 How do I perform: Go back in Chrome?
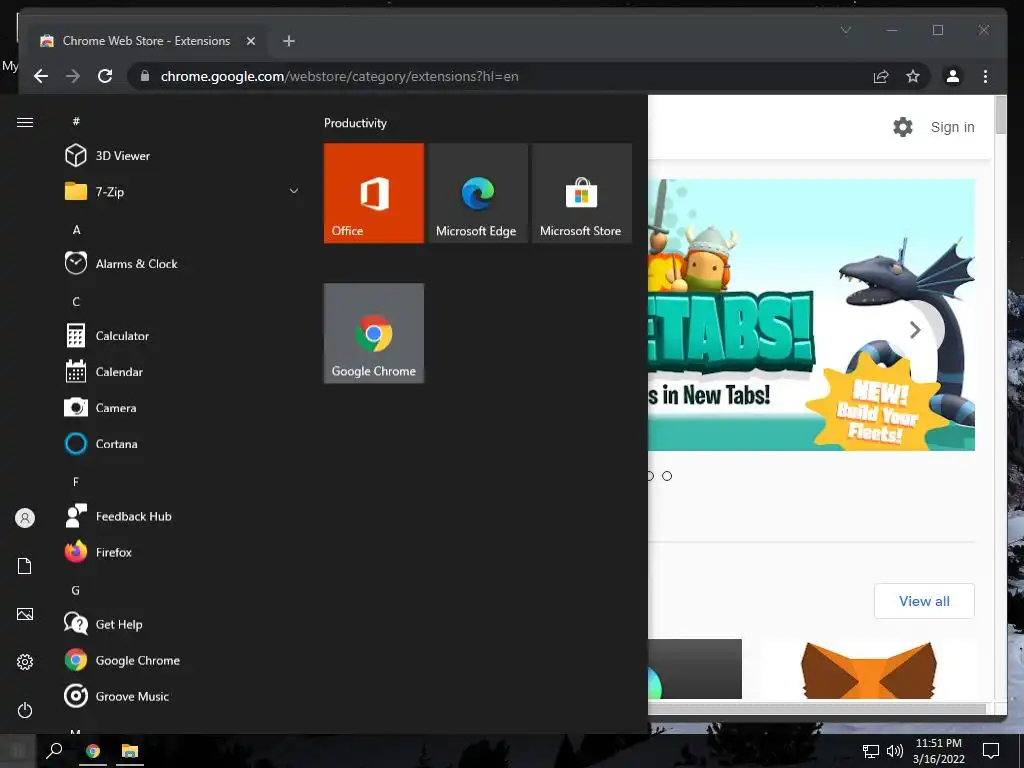41,76
